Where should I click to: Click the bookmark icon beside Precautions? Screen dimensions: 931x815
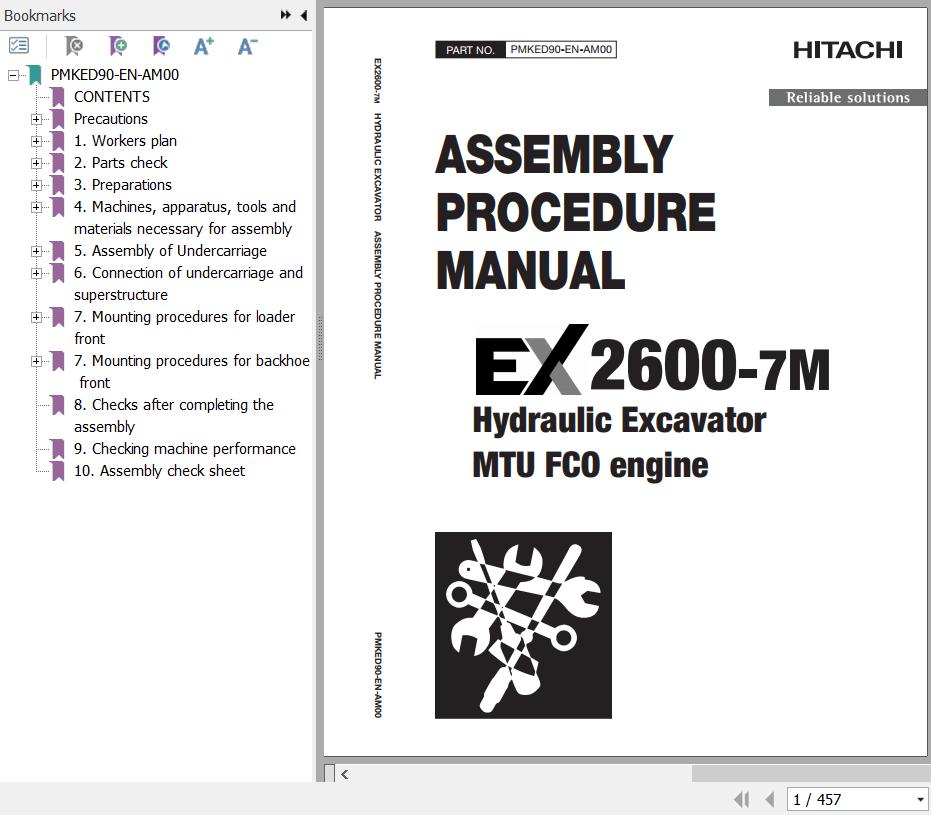(x=58, y=119)
